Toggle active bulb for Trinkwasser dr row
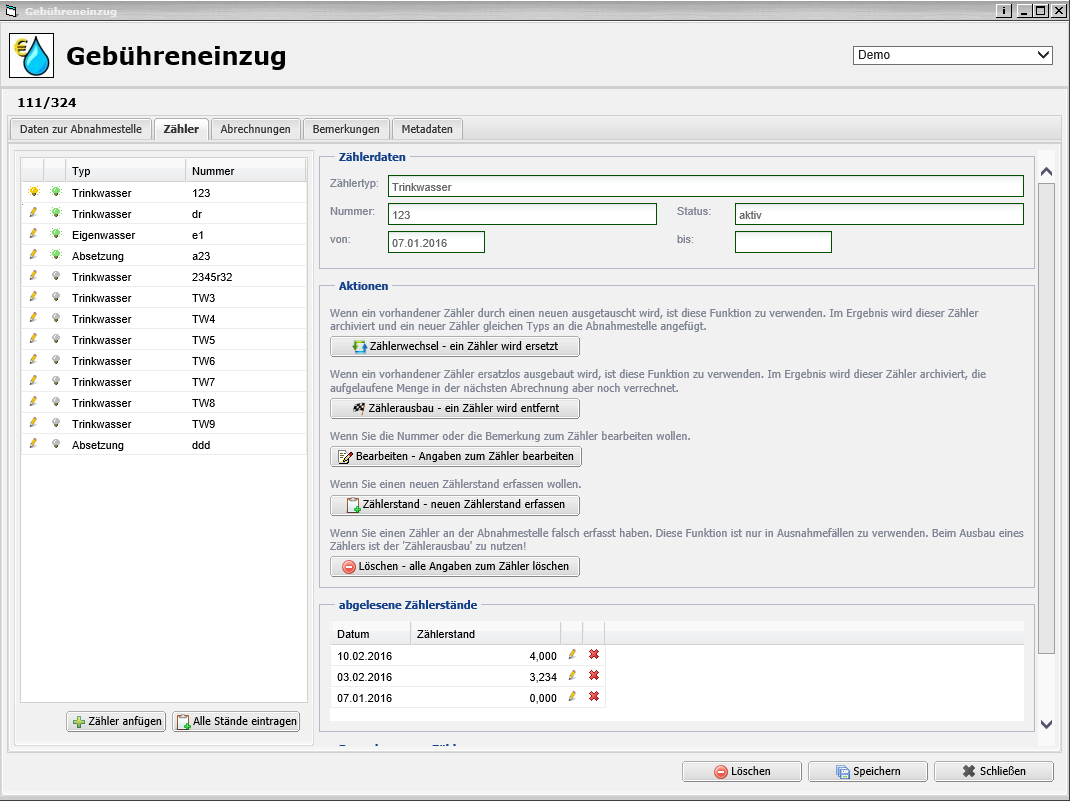The image size is (1070, 801). tap(56, 213)
